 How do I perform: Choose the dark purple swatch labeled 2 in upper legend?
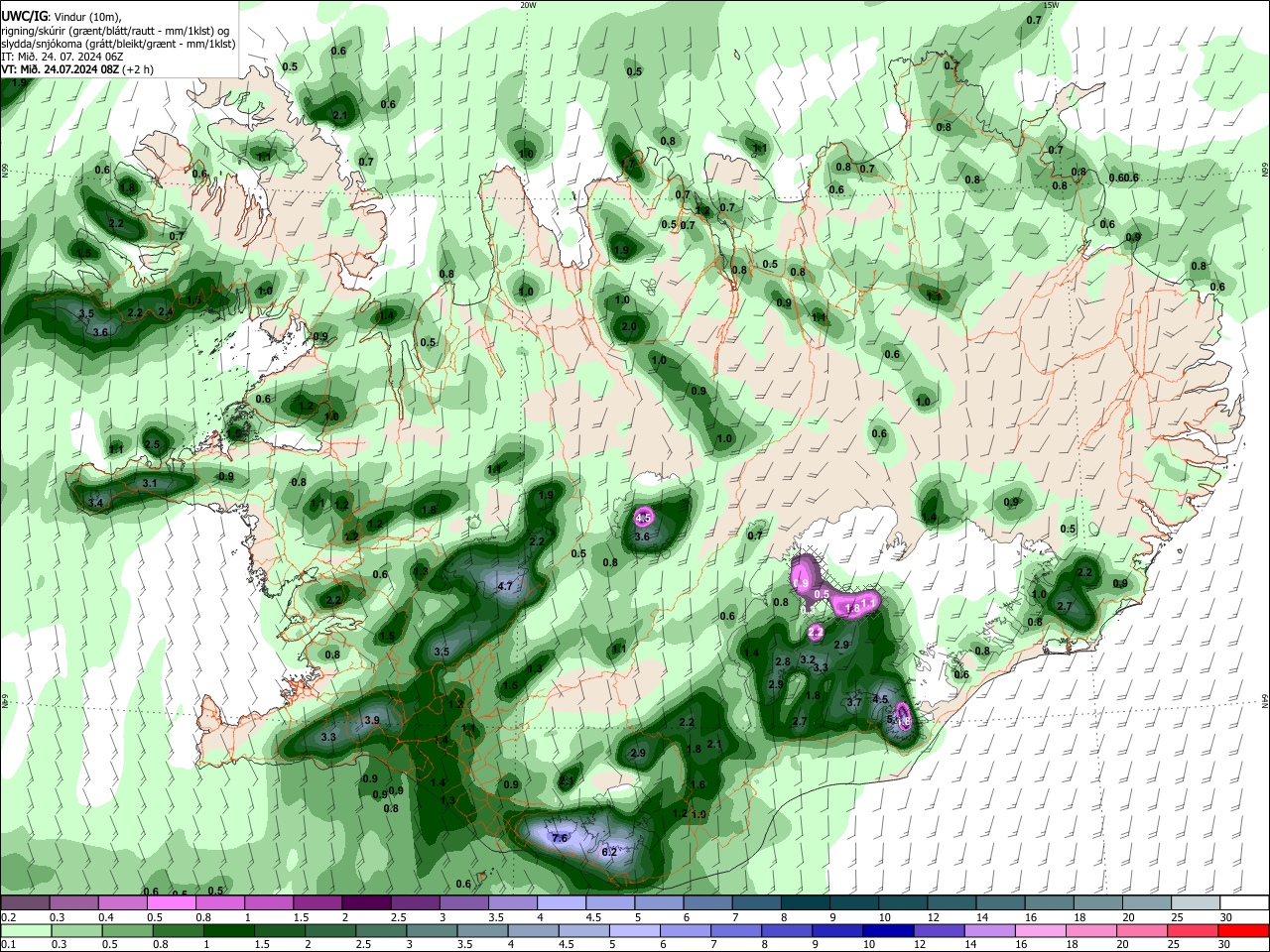pyautogui.click(x=366, y=903)
